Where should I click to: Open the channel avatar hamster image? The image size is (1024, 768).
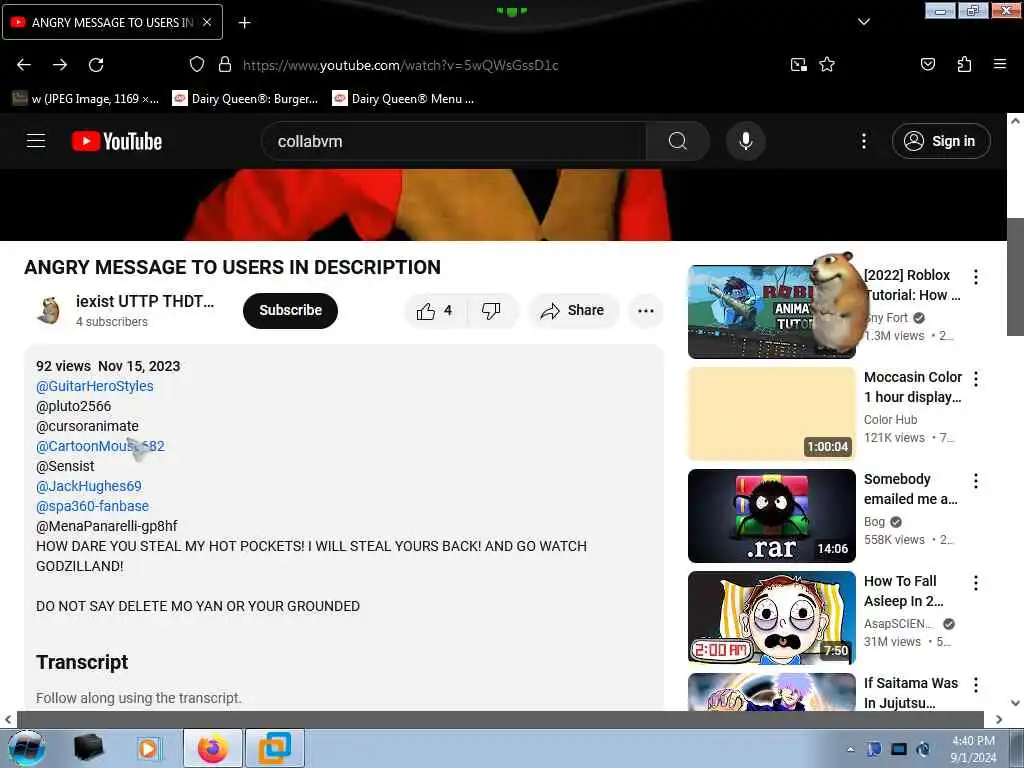tap(49, 310)
